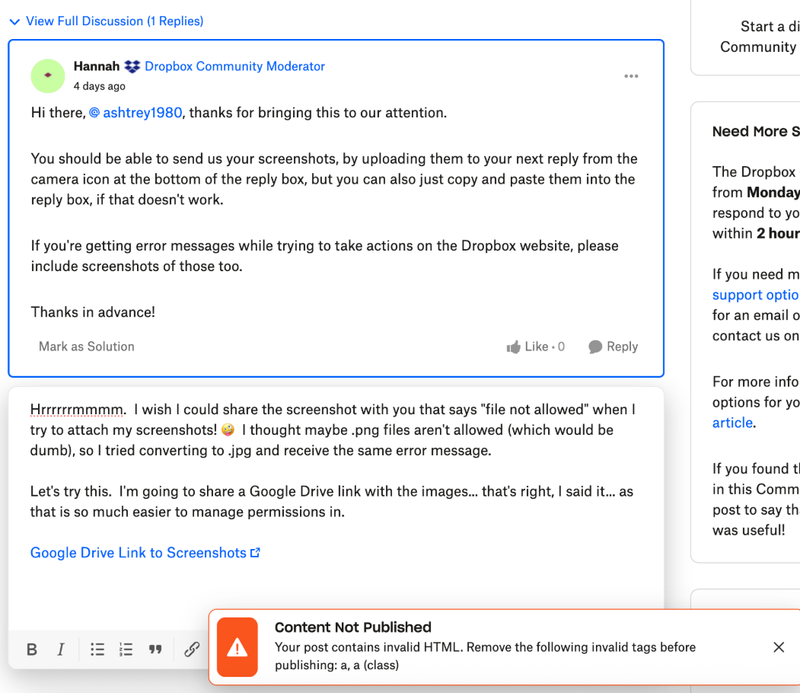Reply to Hannah's post
Image resolution: width=800 pixels, height=693 pixels.
[x=612, y=347]
